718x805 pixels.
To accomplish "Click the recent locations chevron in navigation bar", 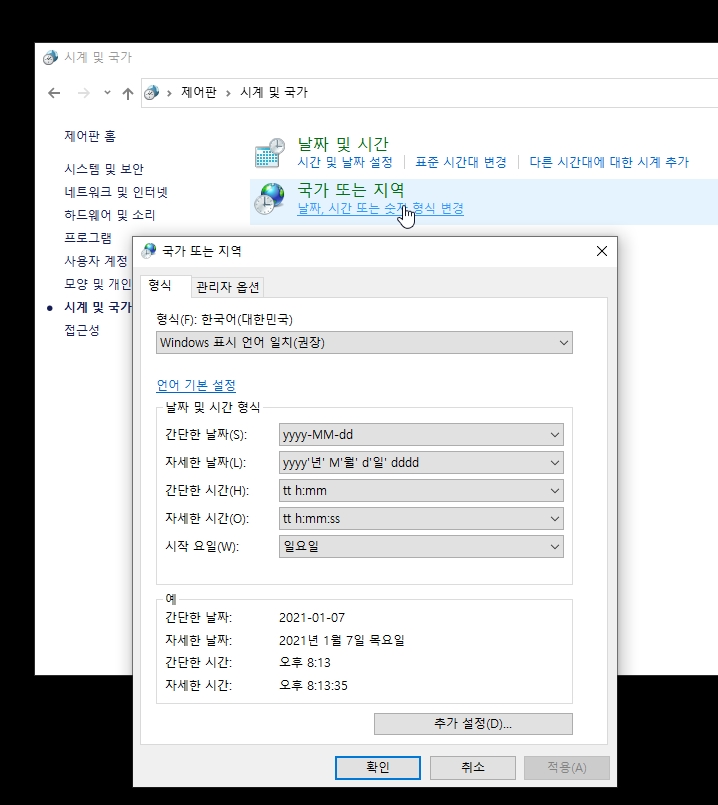I will pos(107,93).
